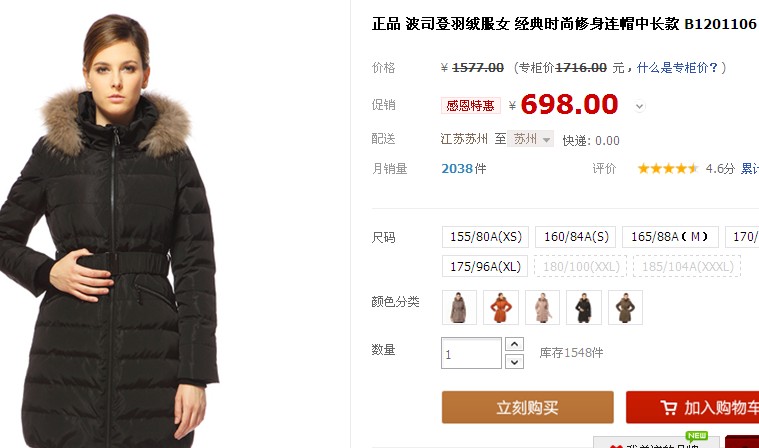Choose the olive green coat color option
759x448 pixels.
click(625, 307)
